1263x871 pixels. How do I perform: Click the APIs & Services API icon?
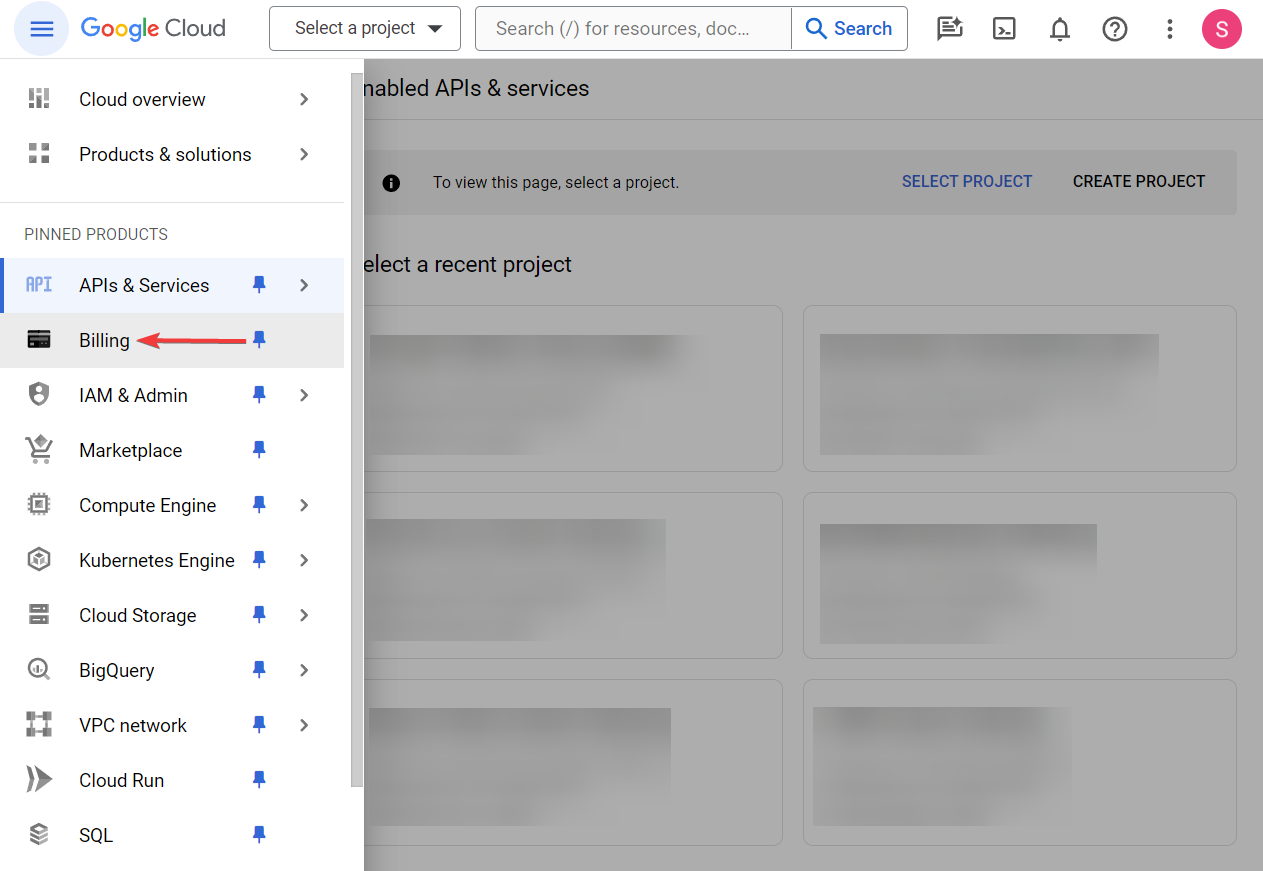(39, 284)
